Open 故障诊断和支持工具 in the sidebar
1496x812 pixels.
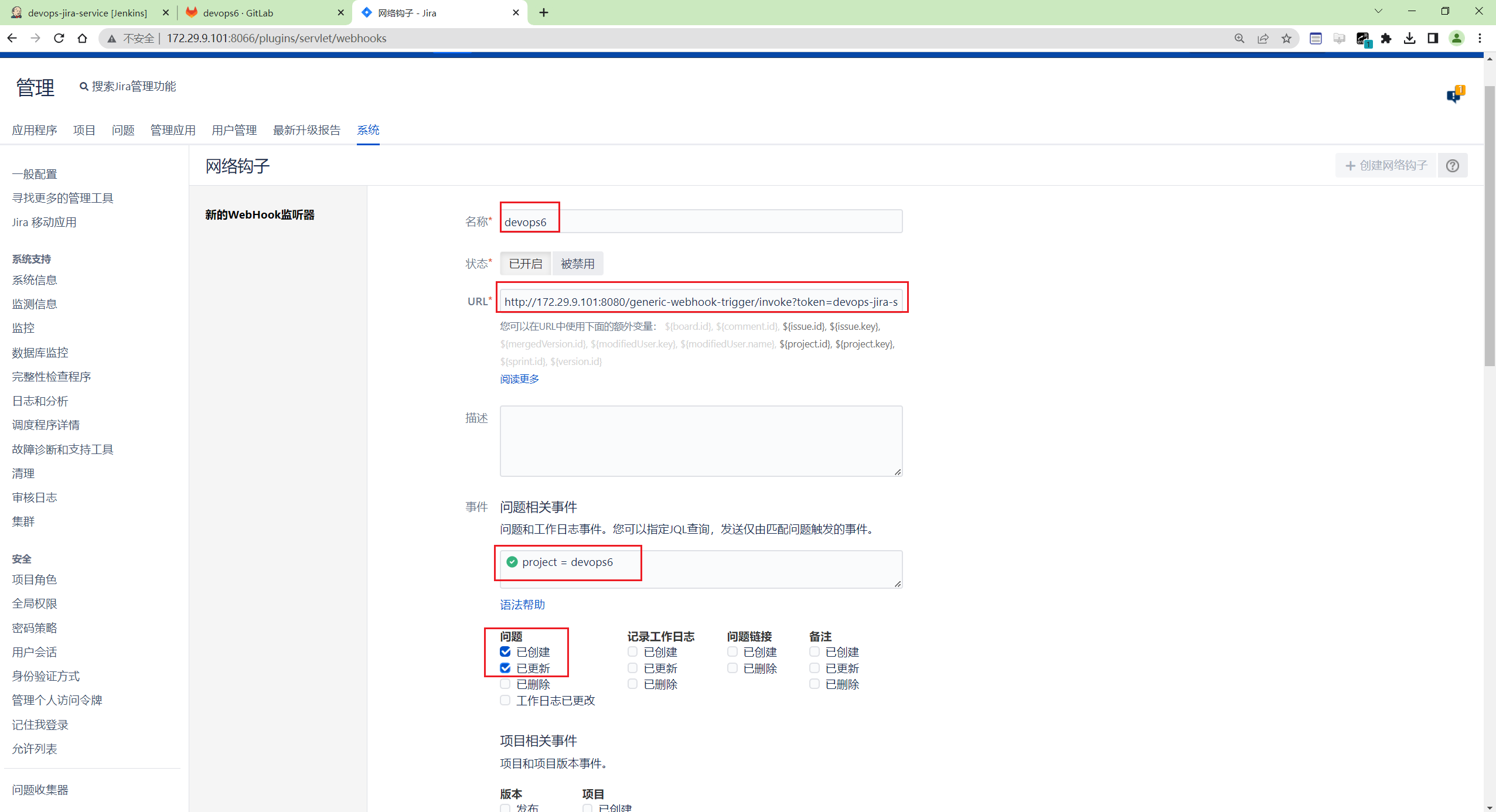(63, 449)
